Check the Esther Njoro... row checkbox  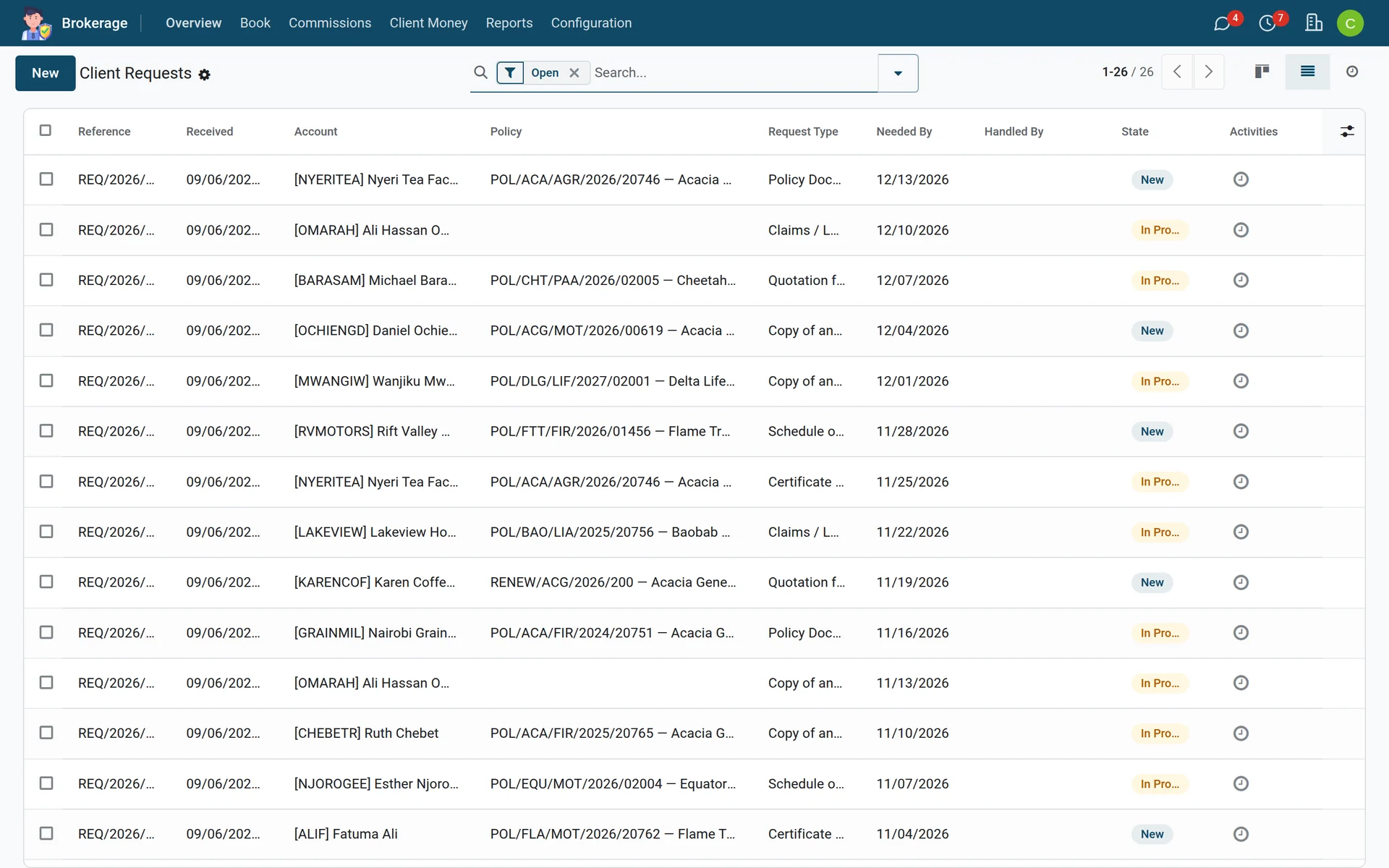(x=46, y=783)
